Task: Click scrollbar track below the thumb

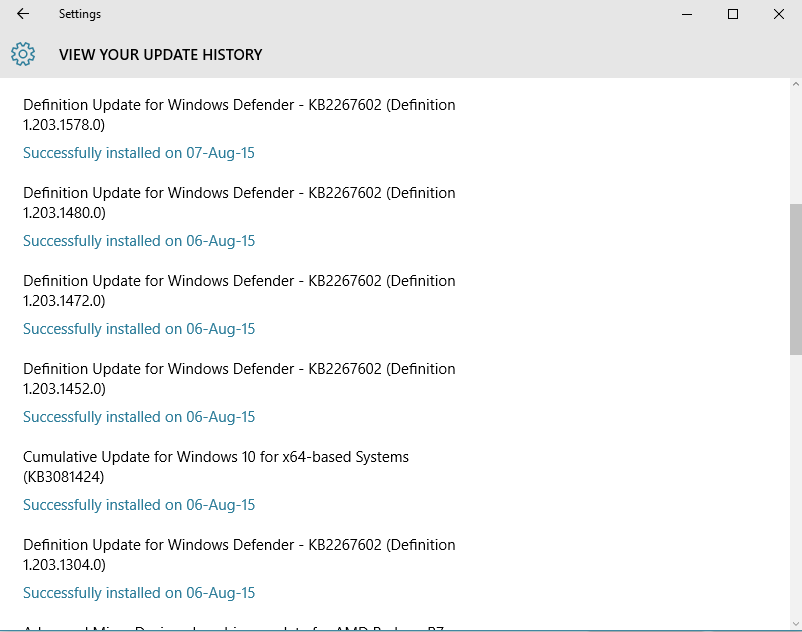Action: 795,480
